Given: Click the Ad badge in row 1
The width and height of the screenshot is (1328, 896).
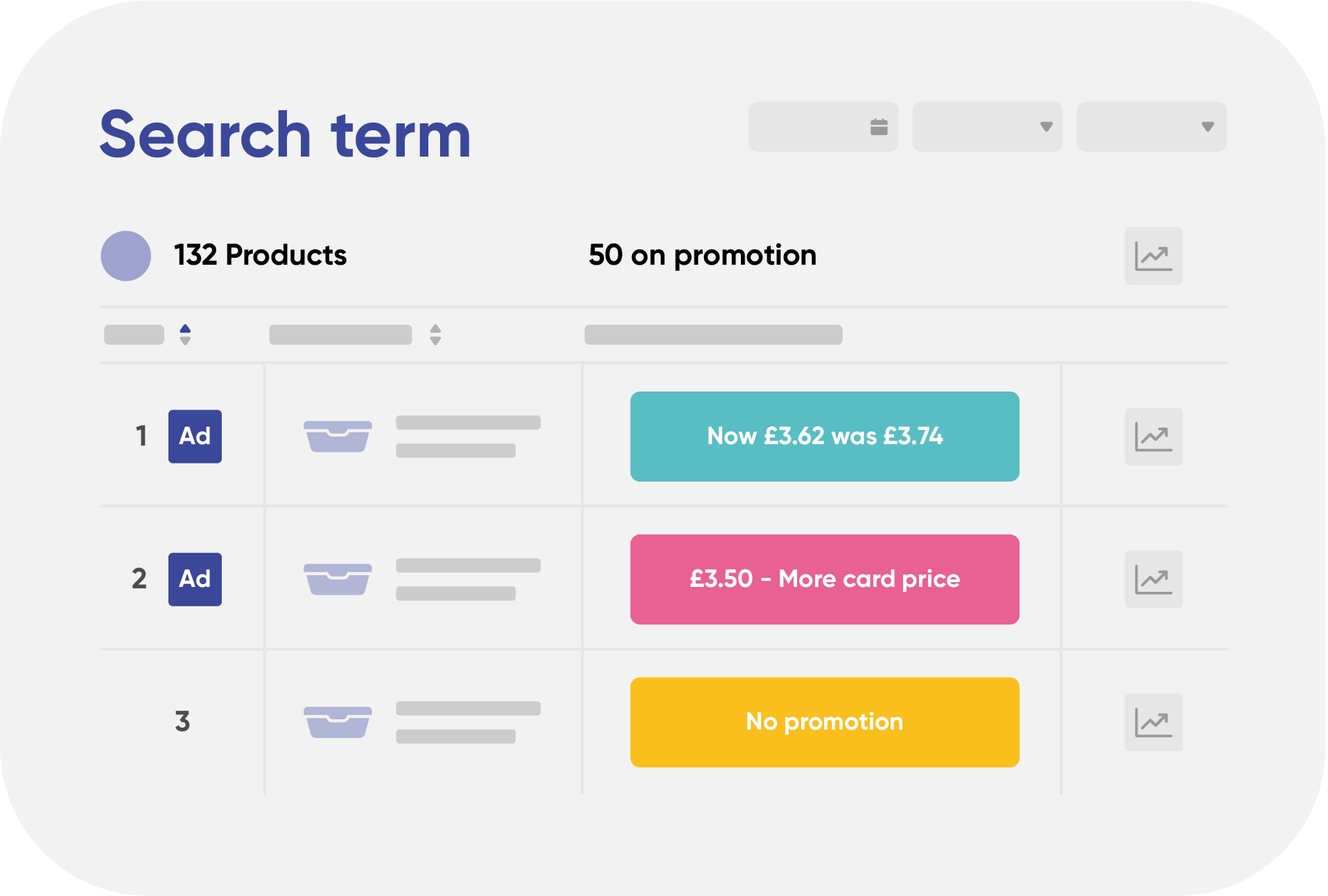Looking at the screenshot, I should [195, 437].
